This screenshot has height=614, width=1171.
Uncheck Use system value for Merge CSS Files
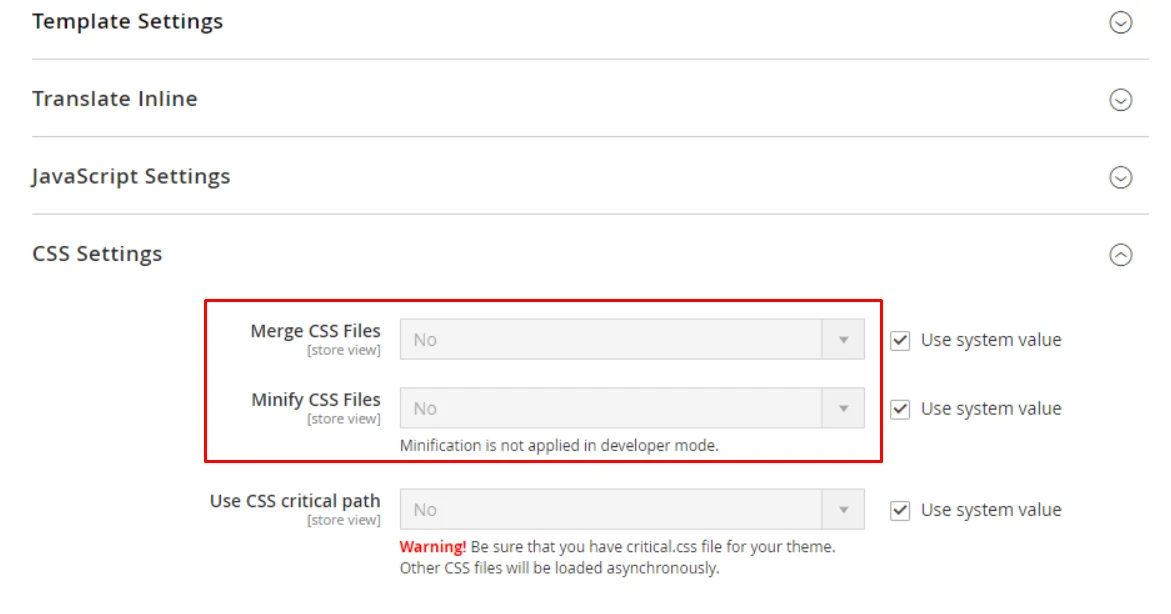click(899, 340)
